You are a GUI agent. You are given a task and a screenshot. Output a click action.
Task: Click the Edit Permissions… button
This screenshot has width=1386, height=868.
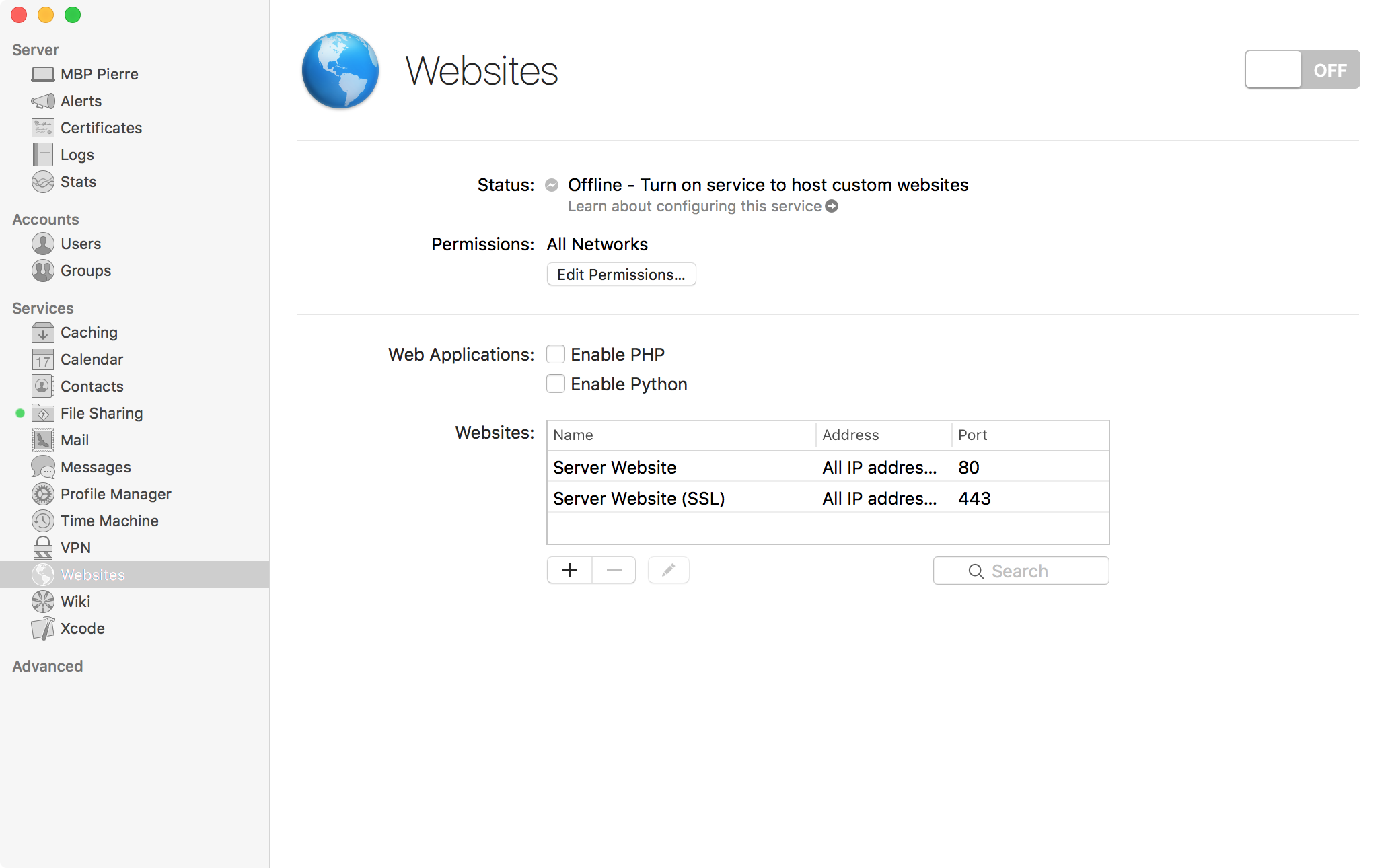[x=621, y=275]
